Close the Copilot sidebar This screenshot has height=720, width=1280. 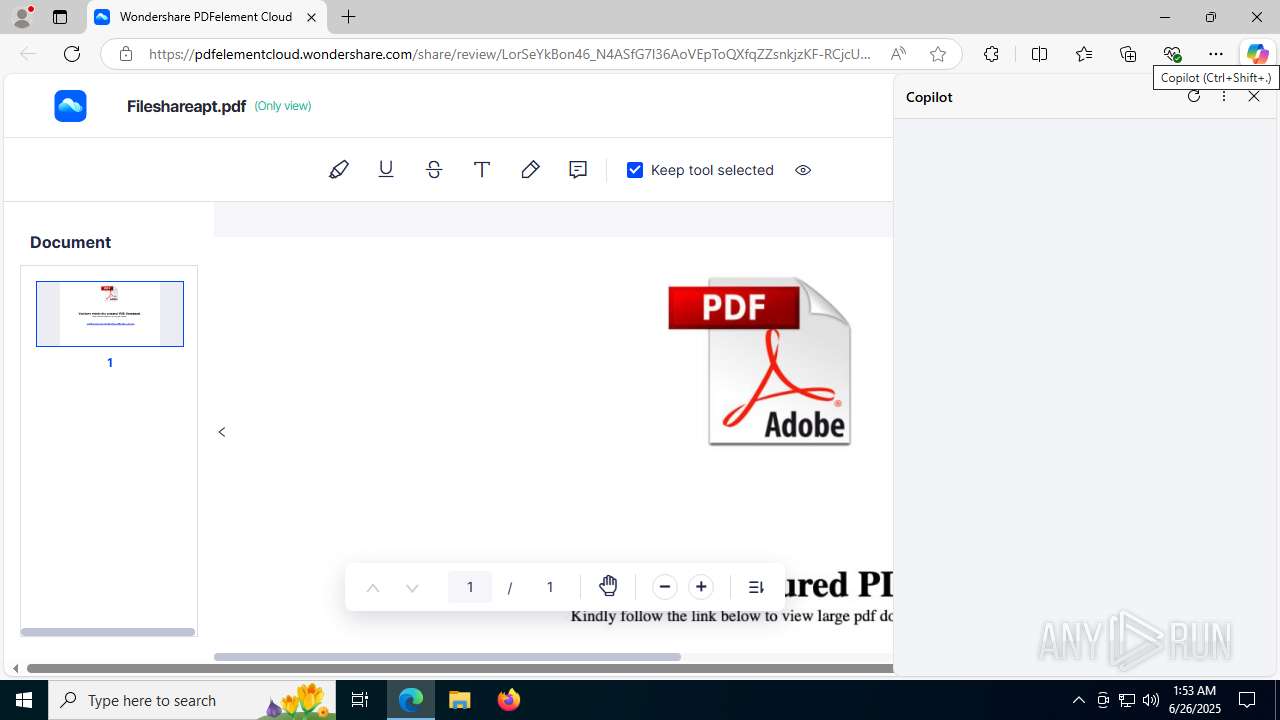click(1254, 97)
